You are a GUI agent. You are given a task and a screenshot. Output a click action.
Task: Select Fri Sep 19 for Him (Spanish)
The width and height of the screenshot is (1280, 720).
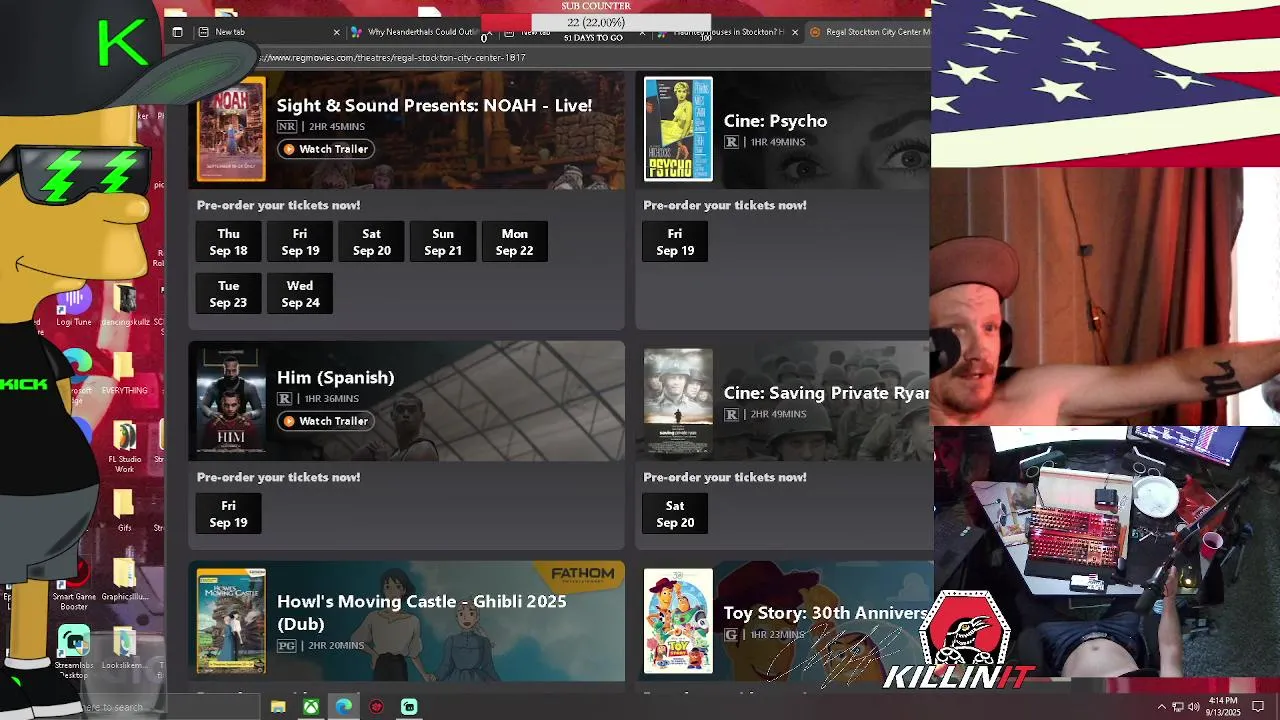pos(228,514)
